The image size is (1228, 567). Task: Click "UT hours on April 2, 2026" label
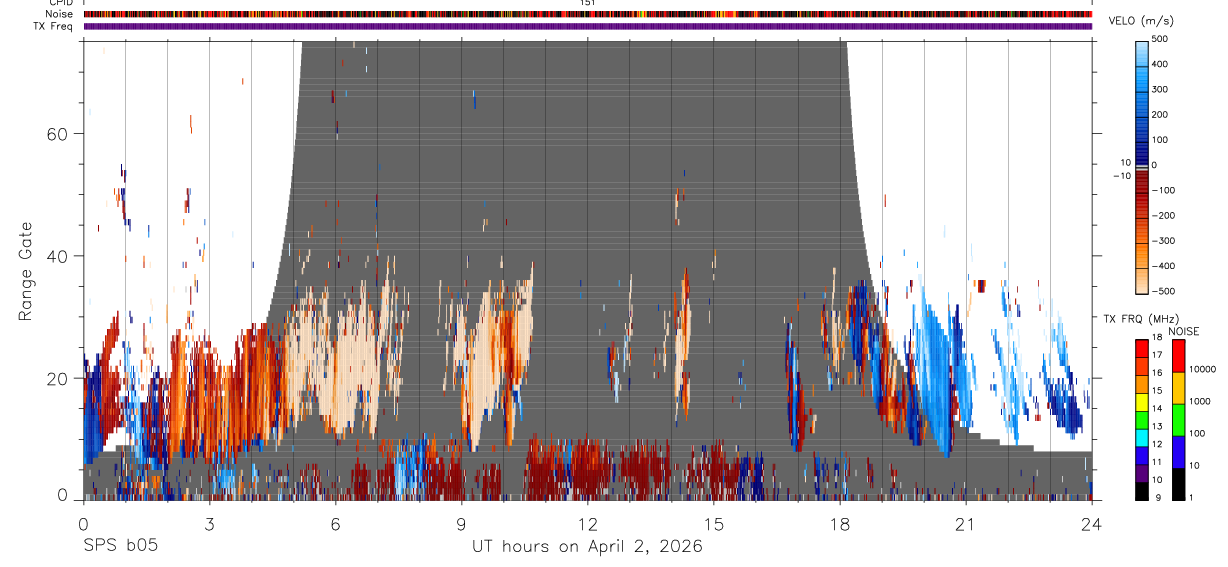tap(587, 546)
